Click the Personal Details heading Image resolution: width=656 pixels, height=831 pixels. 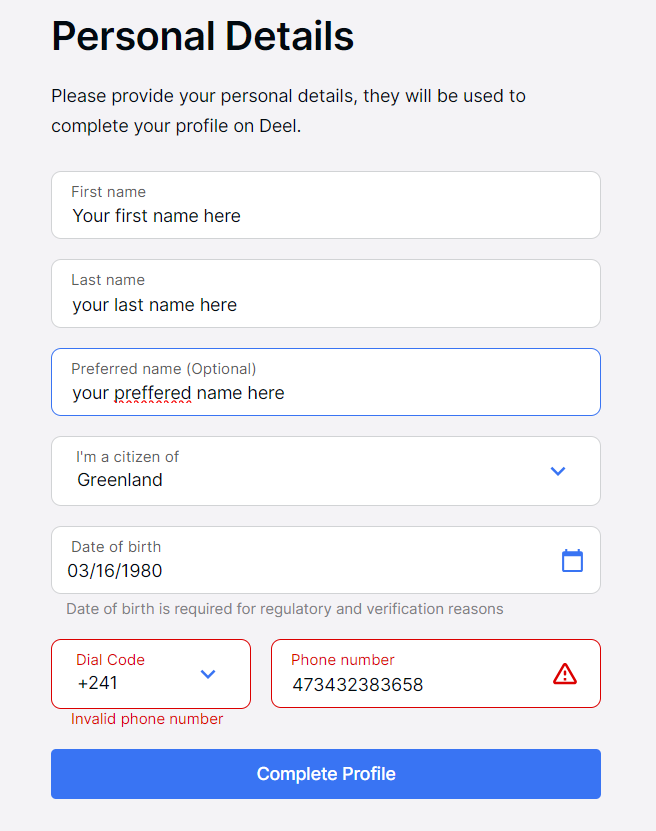[x=203, y=37]
